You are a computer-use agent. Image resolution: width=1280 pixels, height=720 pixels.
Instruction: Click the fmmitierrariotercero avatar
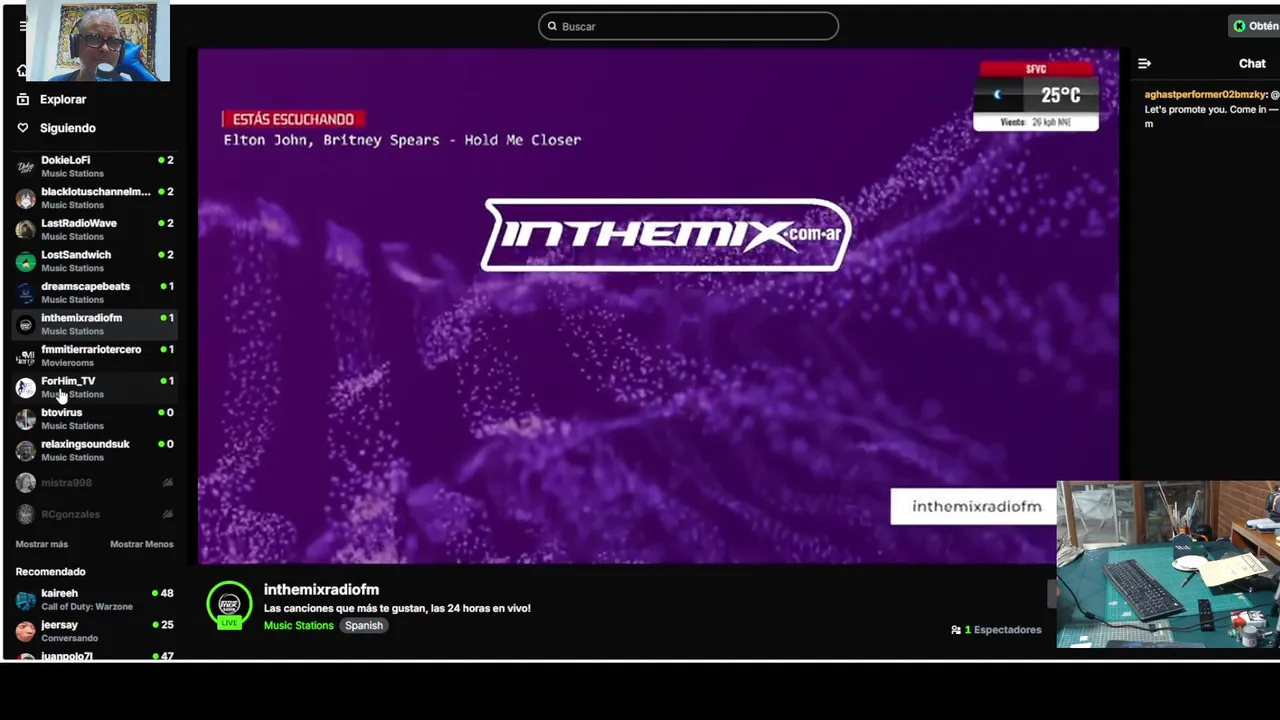[x=26, y=356]
